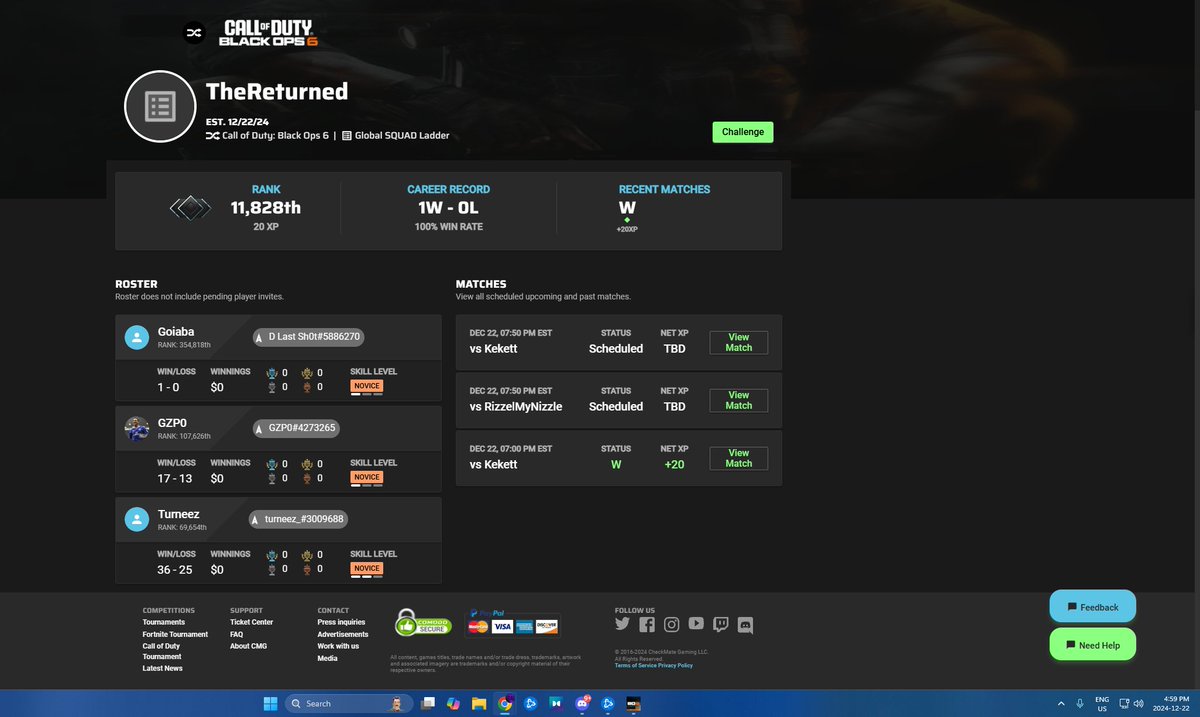Click Goiaba's NOVICE skill level badge
The width and height of the screenshot is (1200, 717).
coord(367,386)
